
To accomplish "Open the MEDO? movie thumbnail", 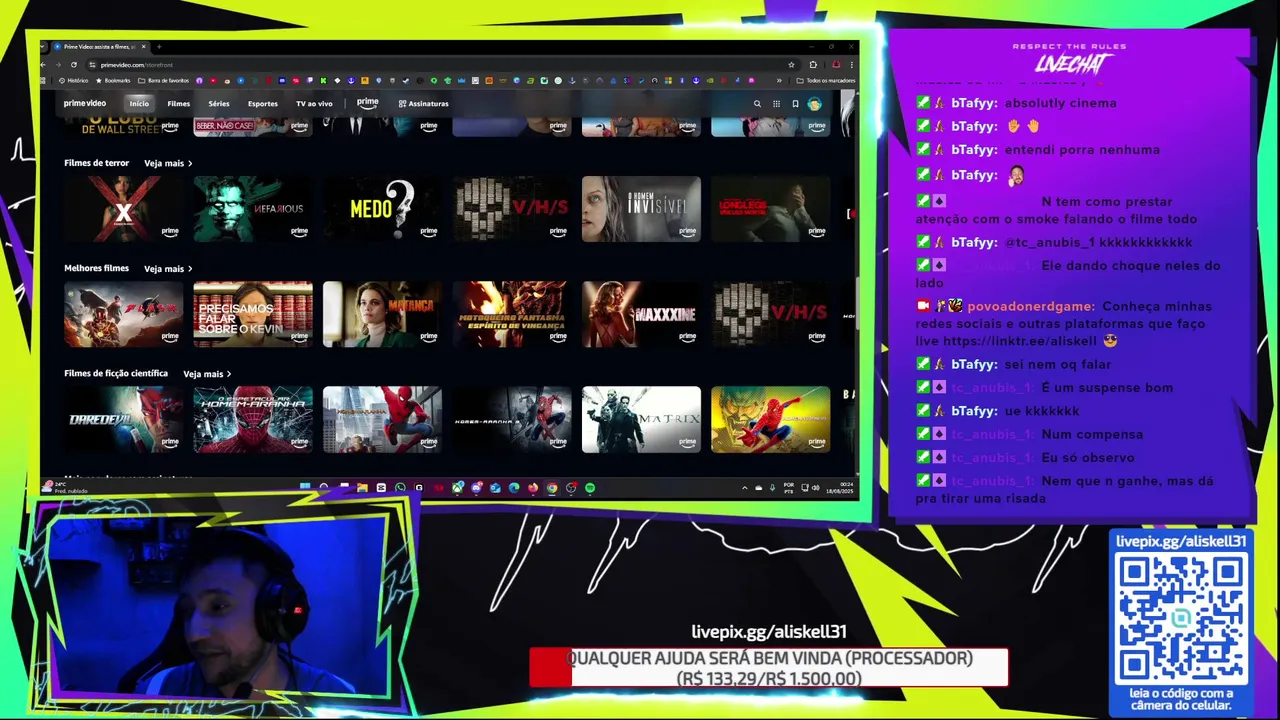I will pos(382,209).
